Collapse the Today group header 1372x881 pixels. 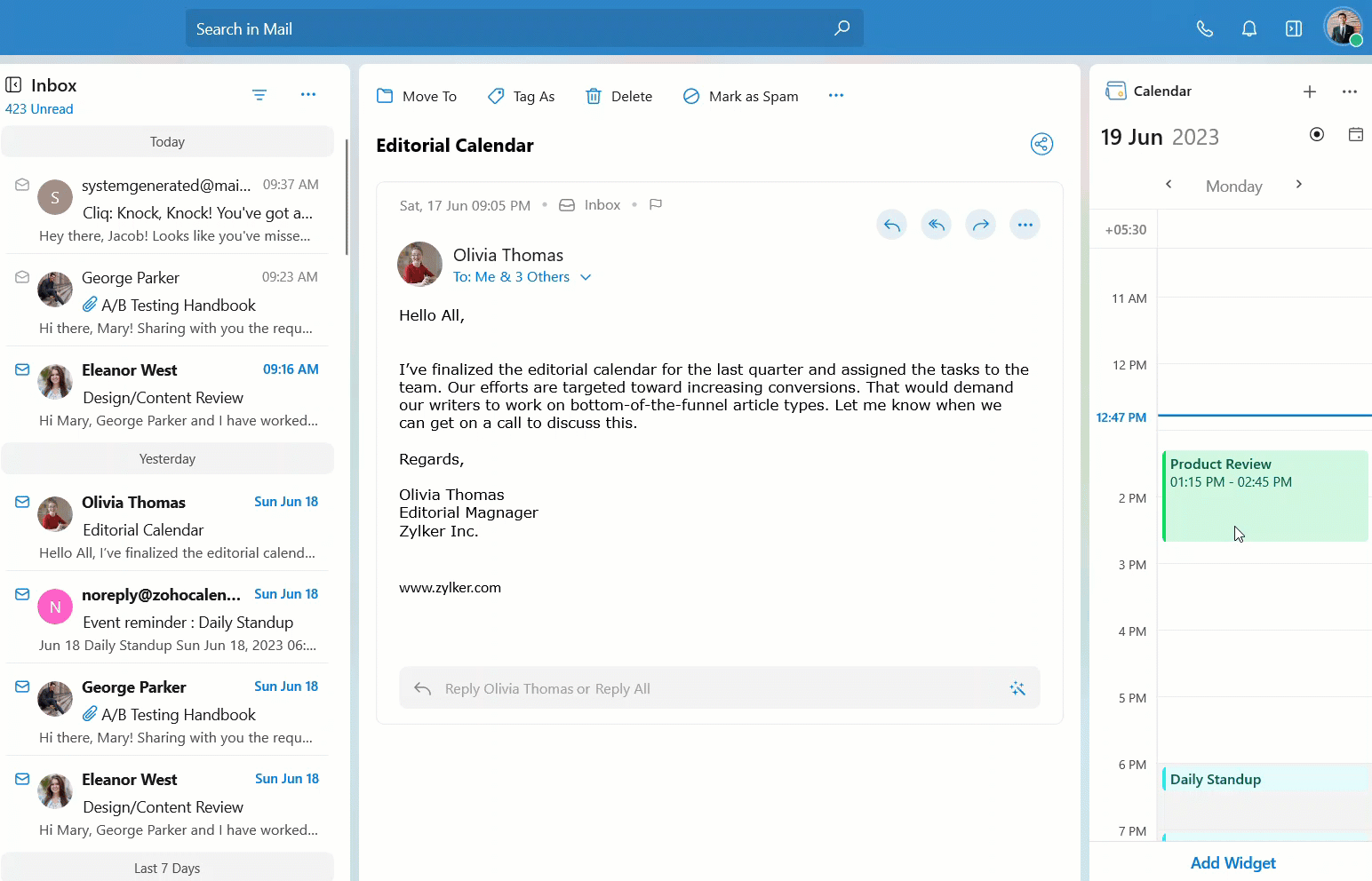pyautogui.click(x=167, y=141)
